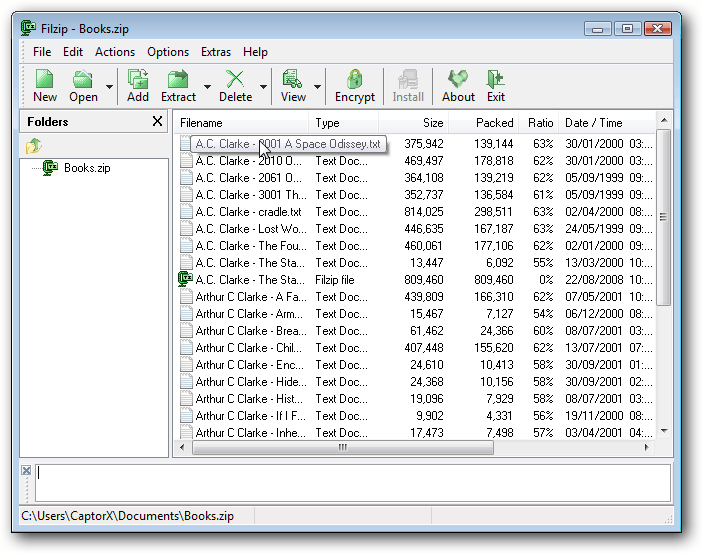Click the horizontal scrollbar right arrow
This screenshot has height=553, width=702.
[x=646, y=447]
